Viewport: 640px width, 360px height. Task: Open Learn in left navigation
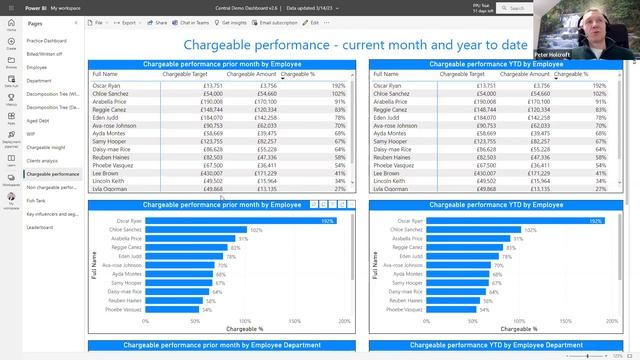[x=11, y=160]
